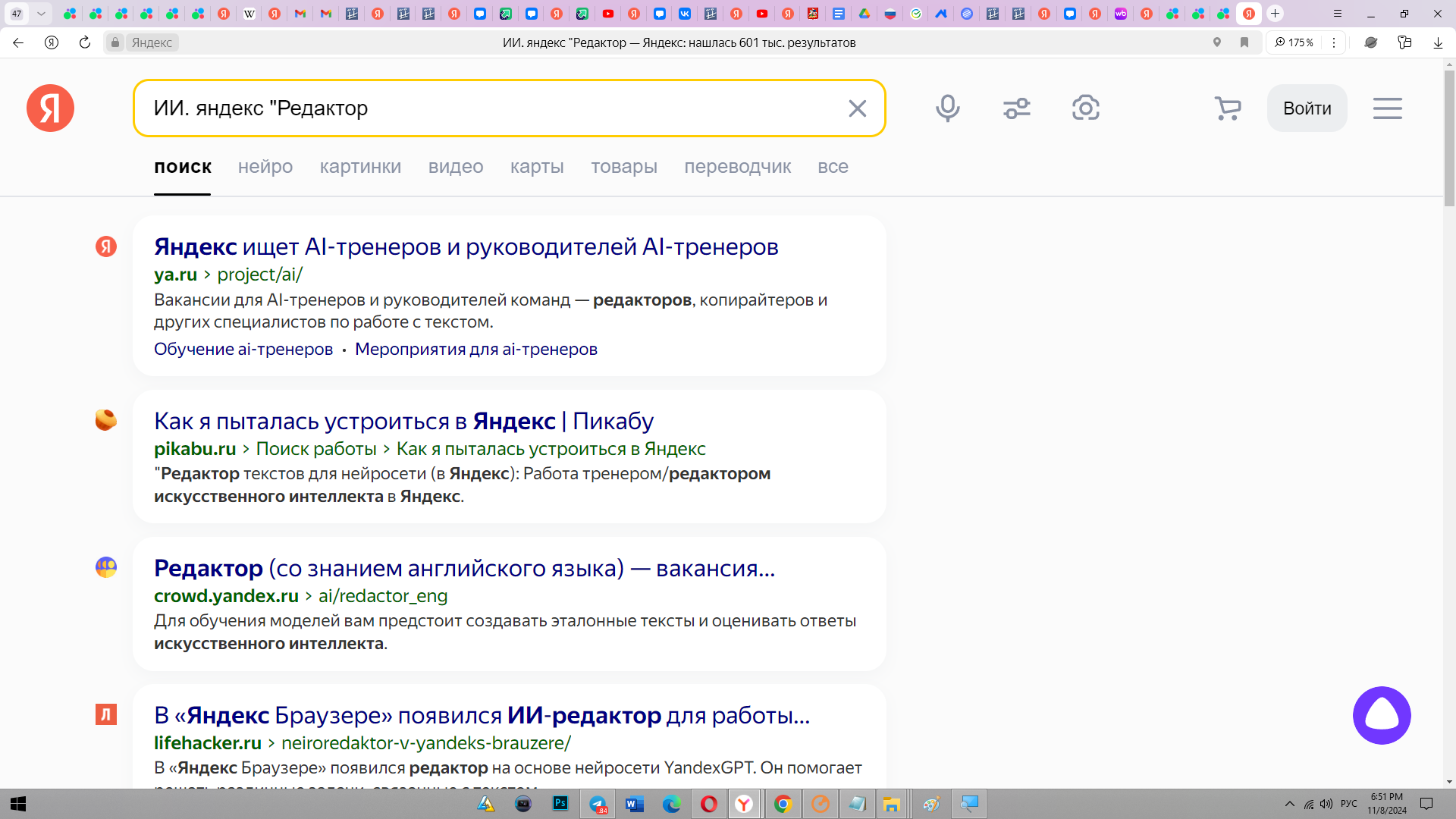Click the address bar page title
The image size is (1456, 819).
679,42
